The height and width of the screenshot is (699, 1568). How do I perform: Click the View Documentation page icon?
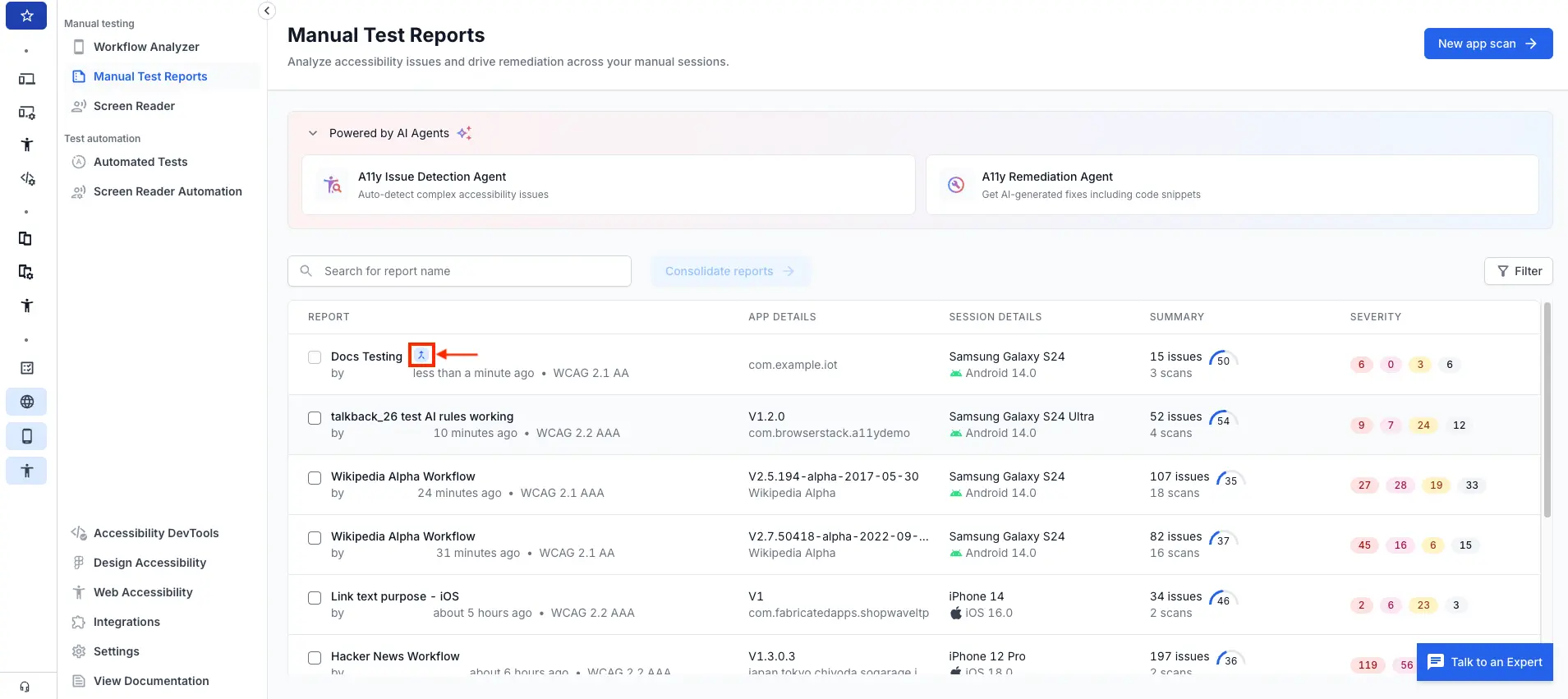pyautogui.click(x=79, y=681)
